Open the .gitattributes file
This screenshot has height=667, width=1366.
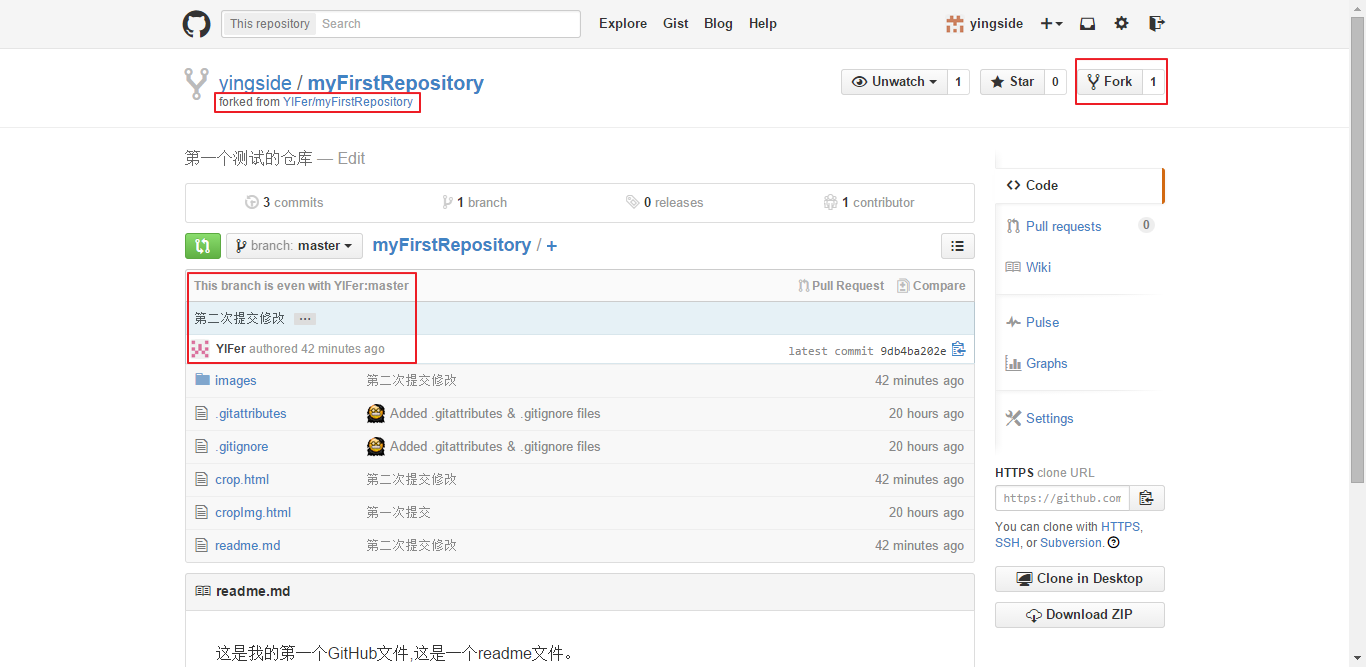click(x=251, y=413)
